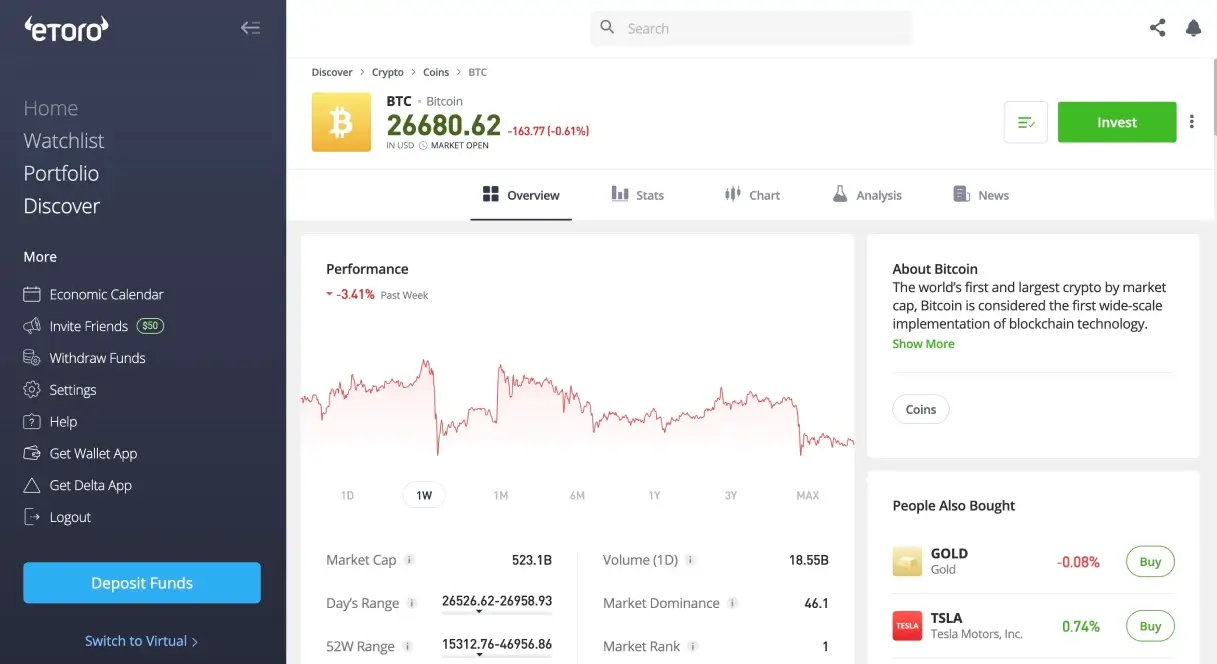Viewport: 1217px width, 664px height.
Task: Click the Coins tag button
Action: pos(921,409)
